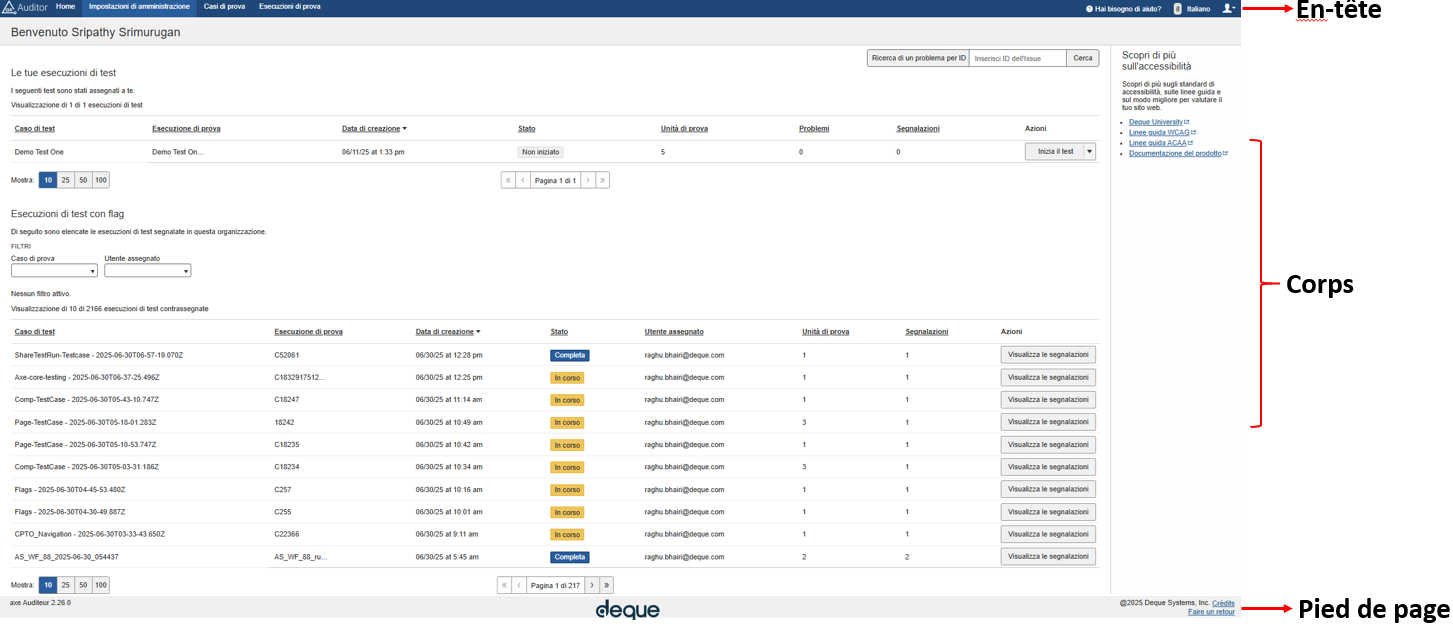Click 'Visualizza le segnalazioni' for ShareTestRun-Testcase row

pos(1047,355)
